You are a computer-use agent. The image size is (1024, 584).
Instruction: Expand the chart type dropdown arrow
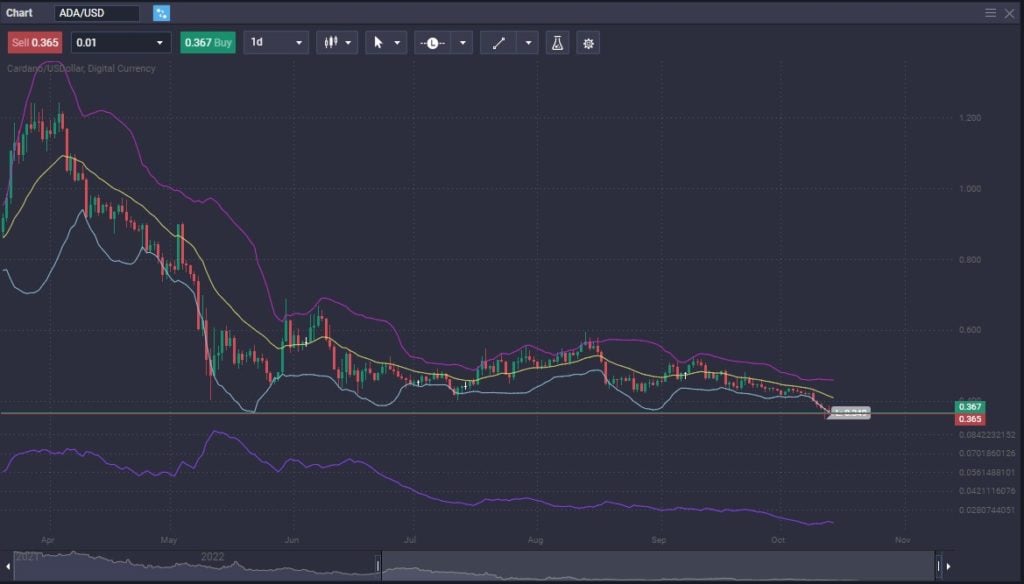tap(349, 43)
